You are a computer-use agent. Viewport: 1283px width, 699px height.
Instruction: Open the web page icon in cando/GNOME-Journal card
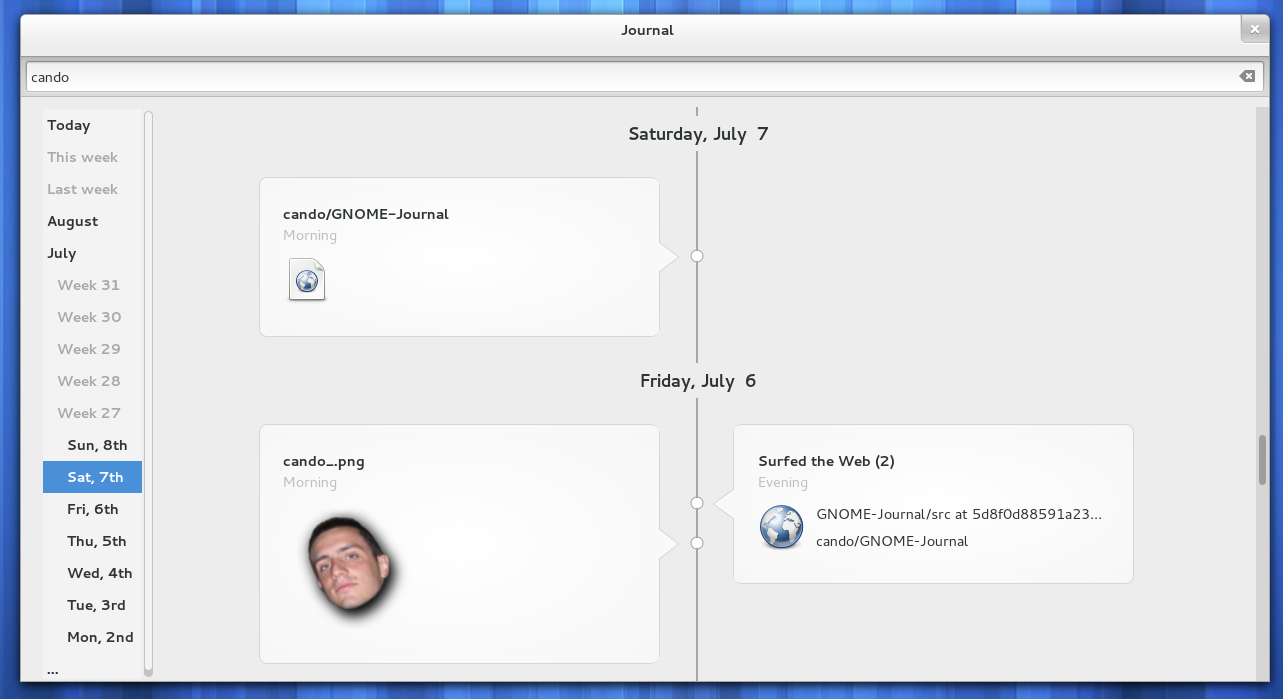[307, 279]
